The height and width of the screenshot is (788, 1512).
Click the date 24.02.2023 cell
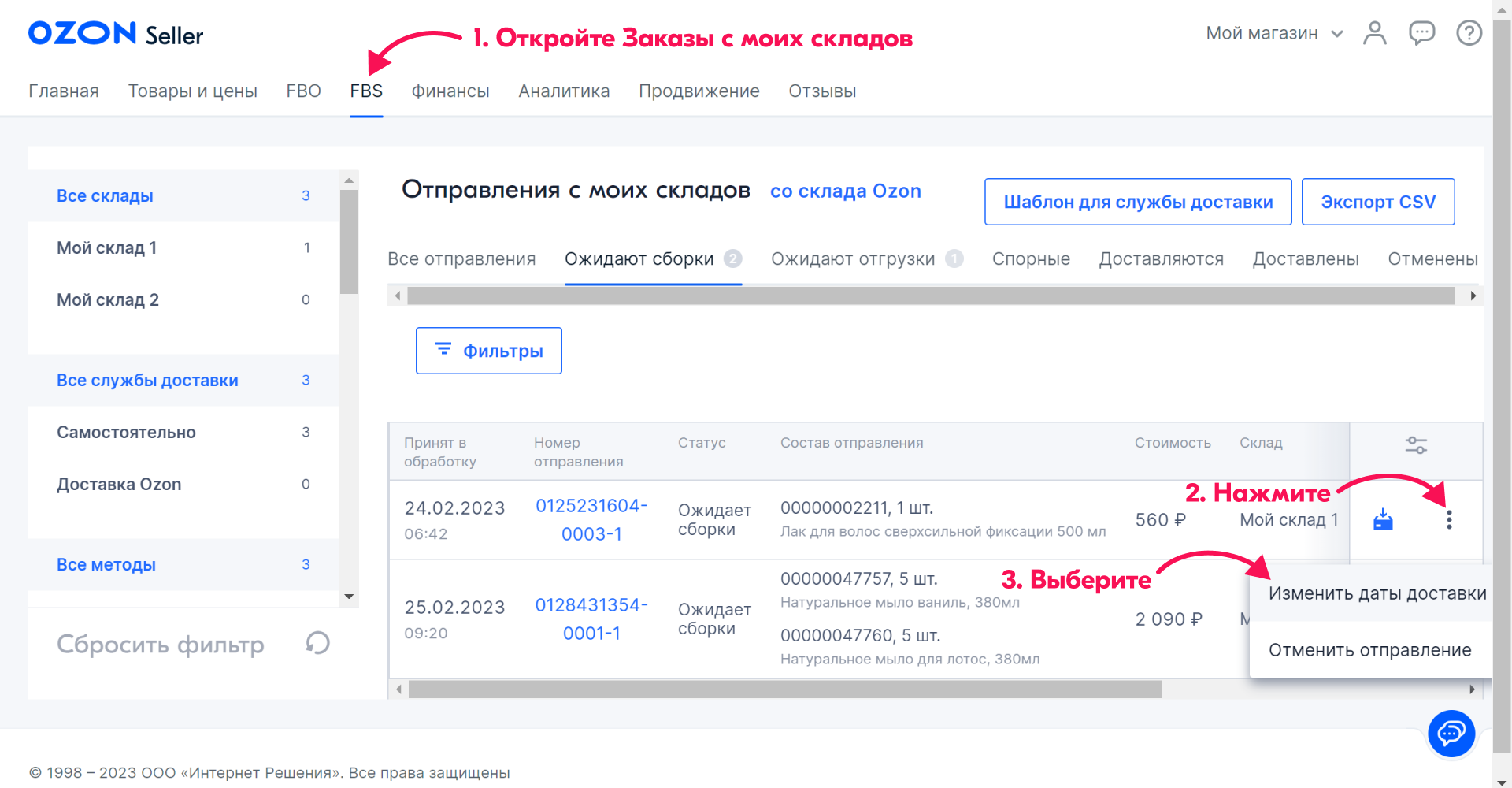pos(454,508)
